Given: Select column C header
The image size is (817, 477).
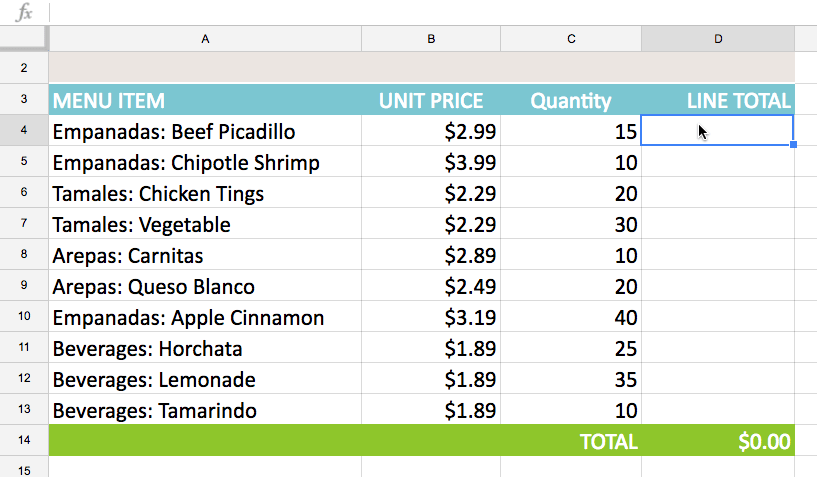Looking at the screenshot, I should [x=571, y=39].
